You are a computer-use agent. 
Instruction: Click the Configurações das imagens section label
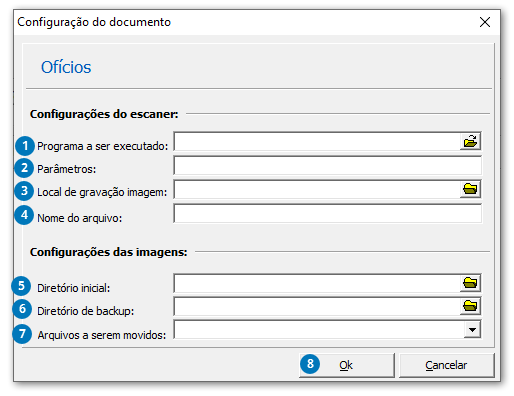click(109, 252)
